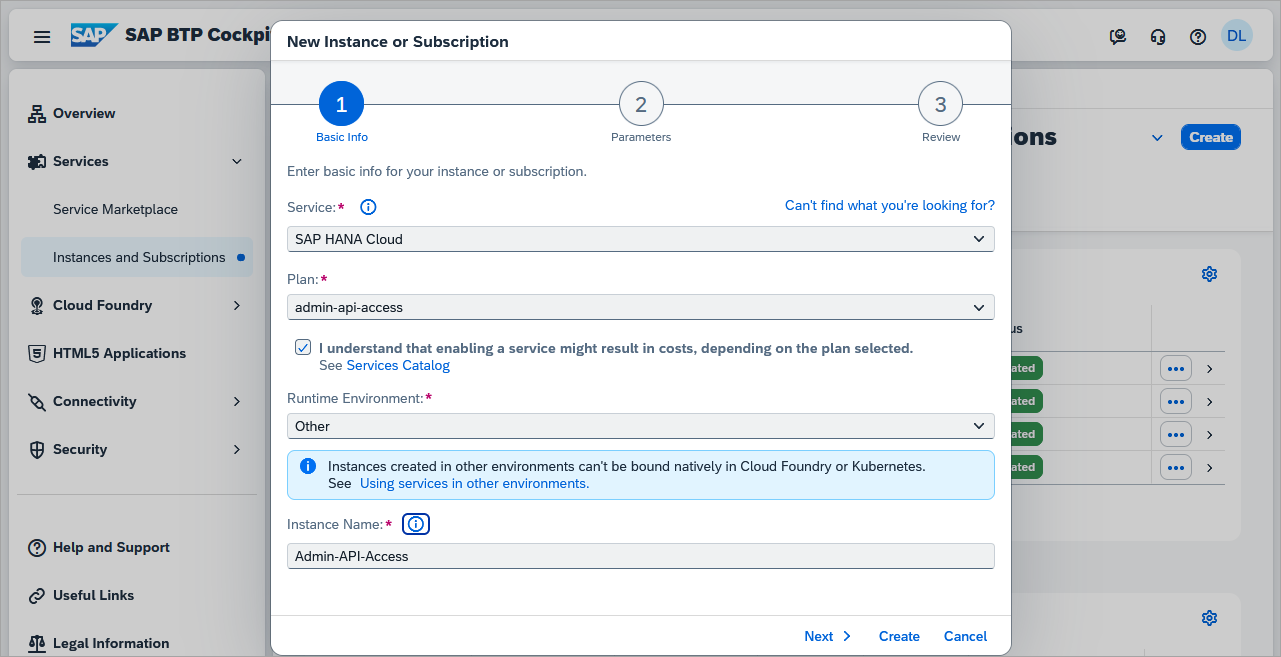Open the second table row's details arrow
The image size is (1281, 657).
point(1210,402)
